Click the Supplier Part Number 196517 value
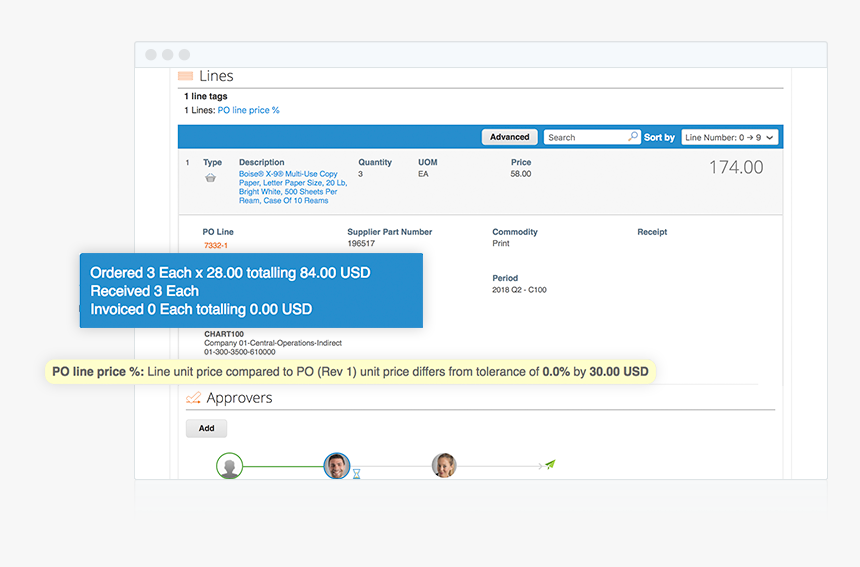Image resolution: width=860 pixels, height=567 pixels. [x=360, y=243]
